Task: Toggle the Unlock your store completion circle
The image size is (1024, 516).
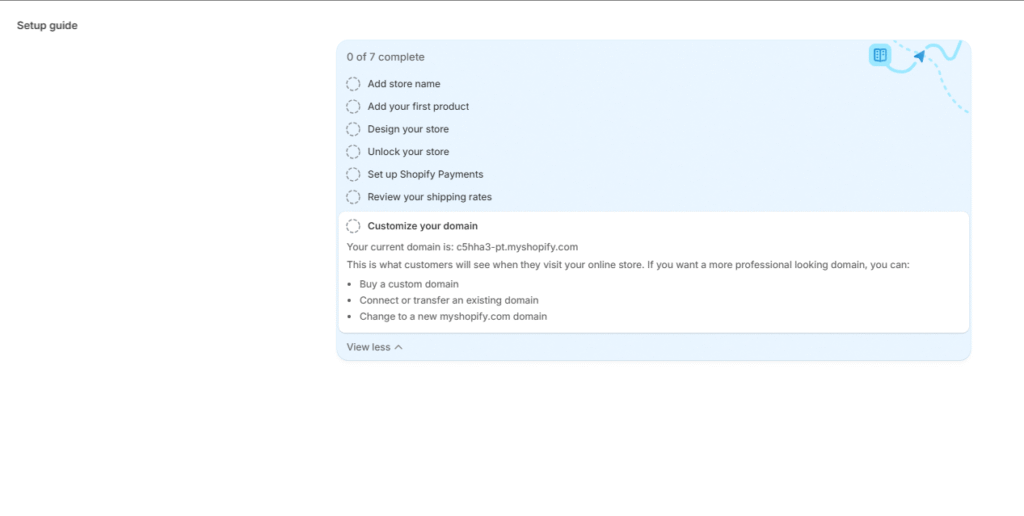Action: [x=353, y=152]
